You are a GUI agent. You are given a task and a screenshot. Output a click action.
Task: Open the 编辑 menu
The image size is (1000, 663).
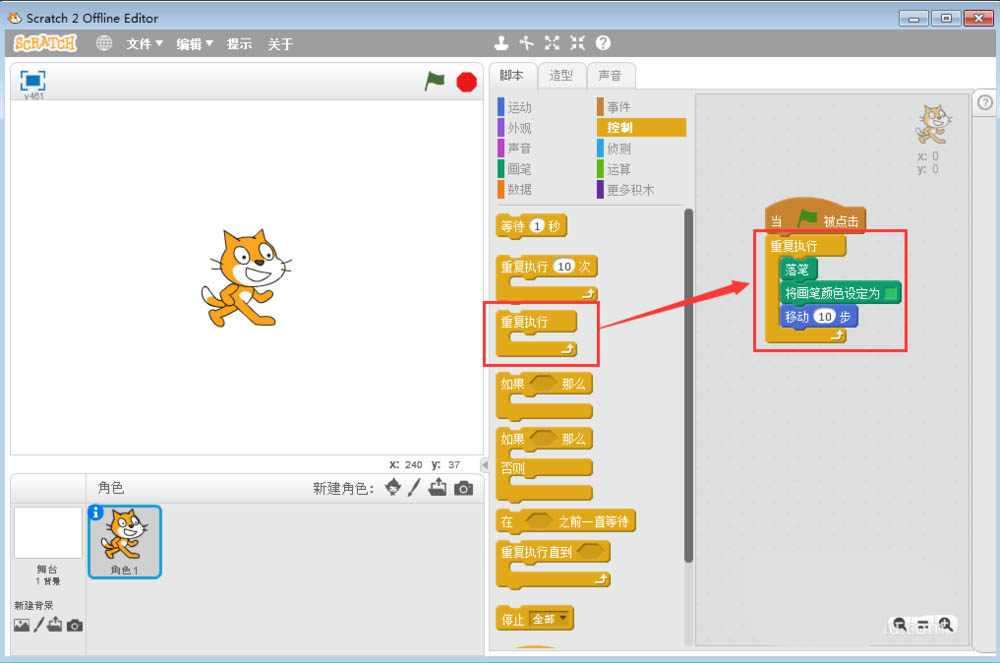195,44
